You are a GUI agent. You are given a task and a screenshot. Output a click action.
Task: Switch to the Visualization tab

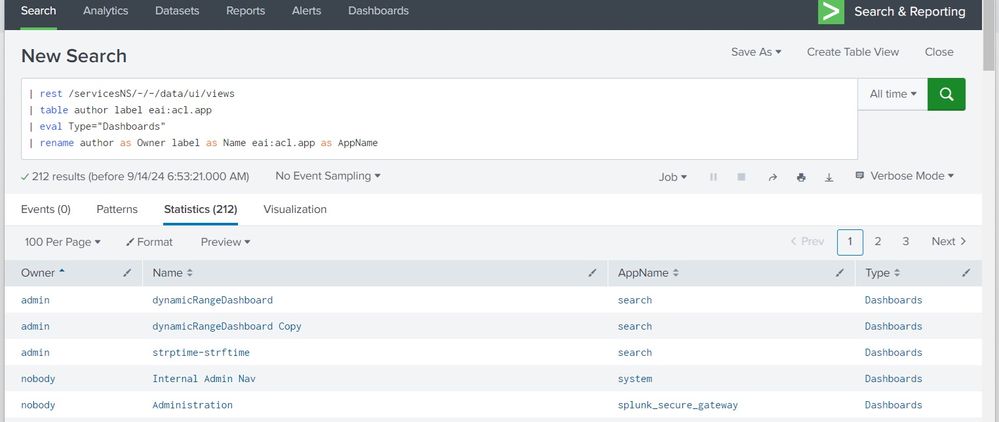295,210
